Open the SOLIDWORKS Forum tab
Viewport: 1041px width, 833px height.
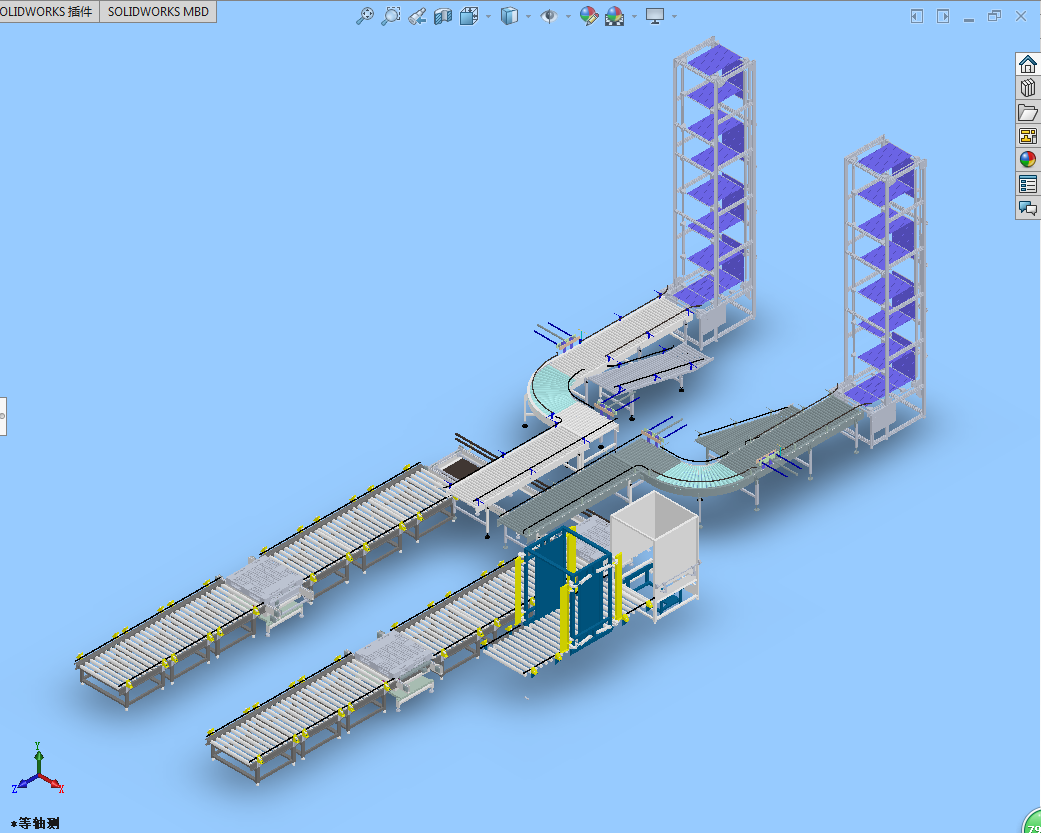pos(1028,208)
